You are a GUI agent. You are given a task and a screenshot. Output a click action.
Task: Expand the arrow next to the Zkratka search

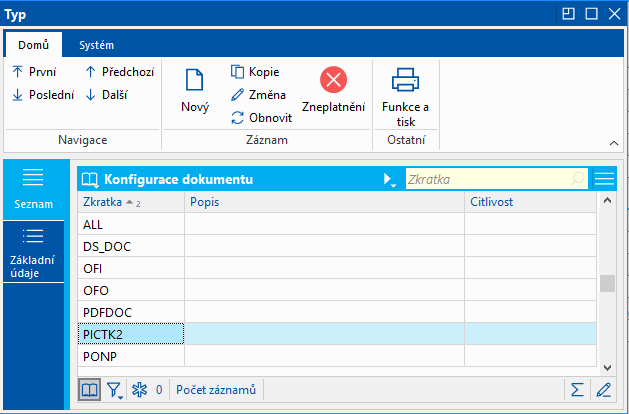[389, 180]
